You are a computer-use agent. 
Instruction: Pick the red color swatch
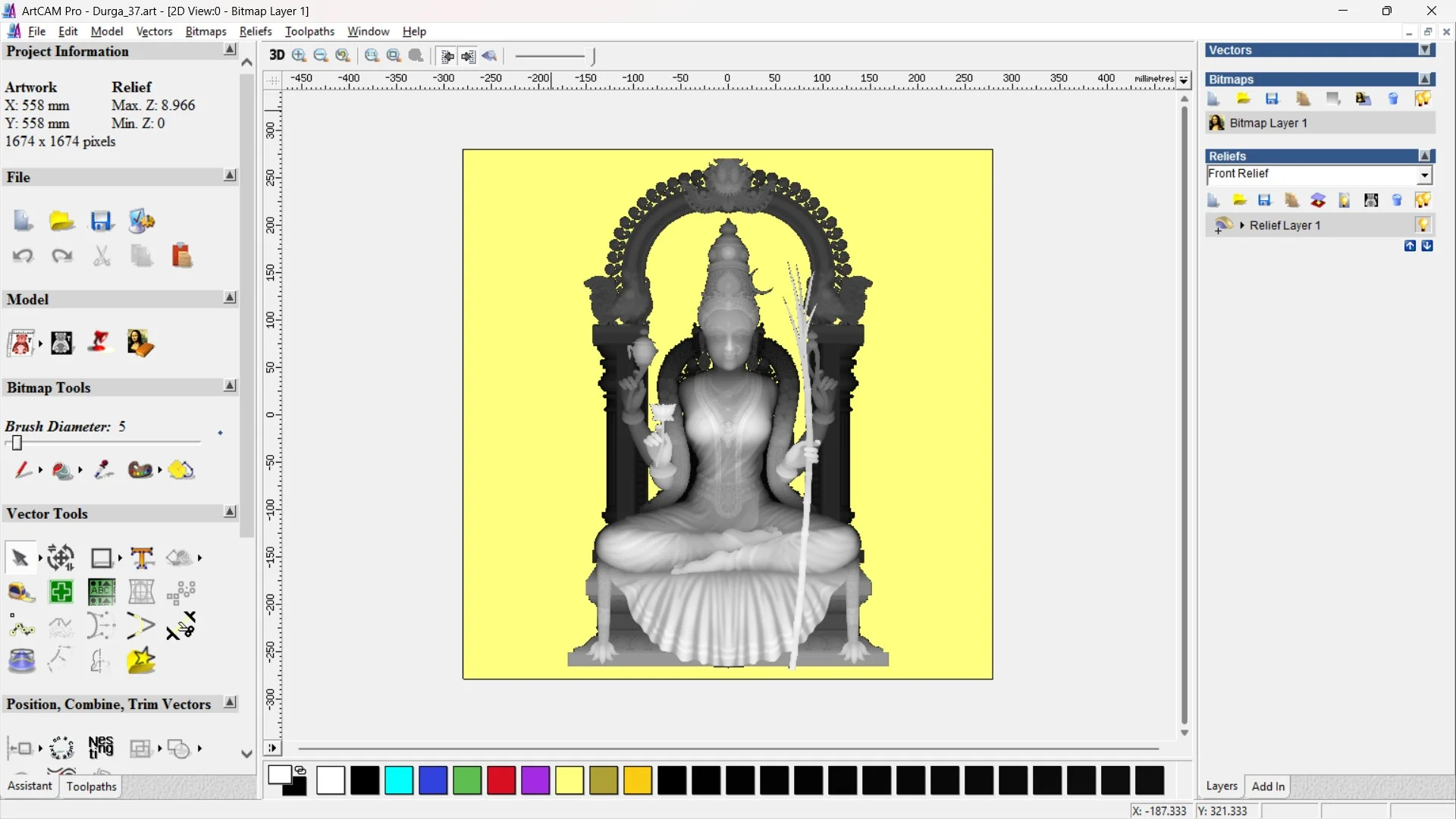tap(500, 780)
